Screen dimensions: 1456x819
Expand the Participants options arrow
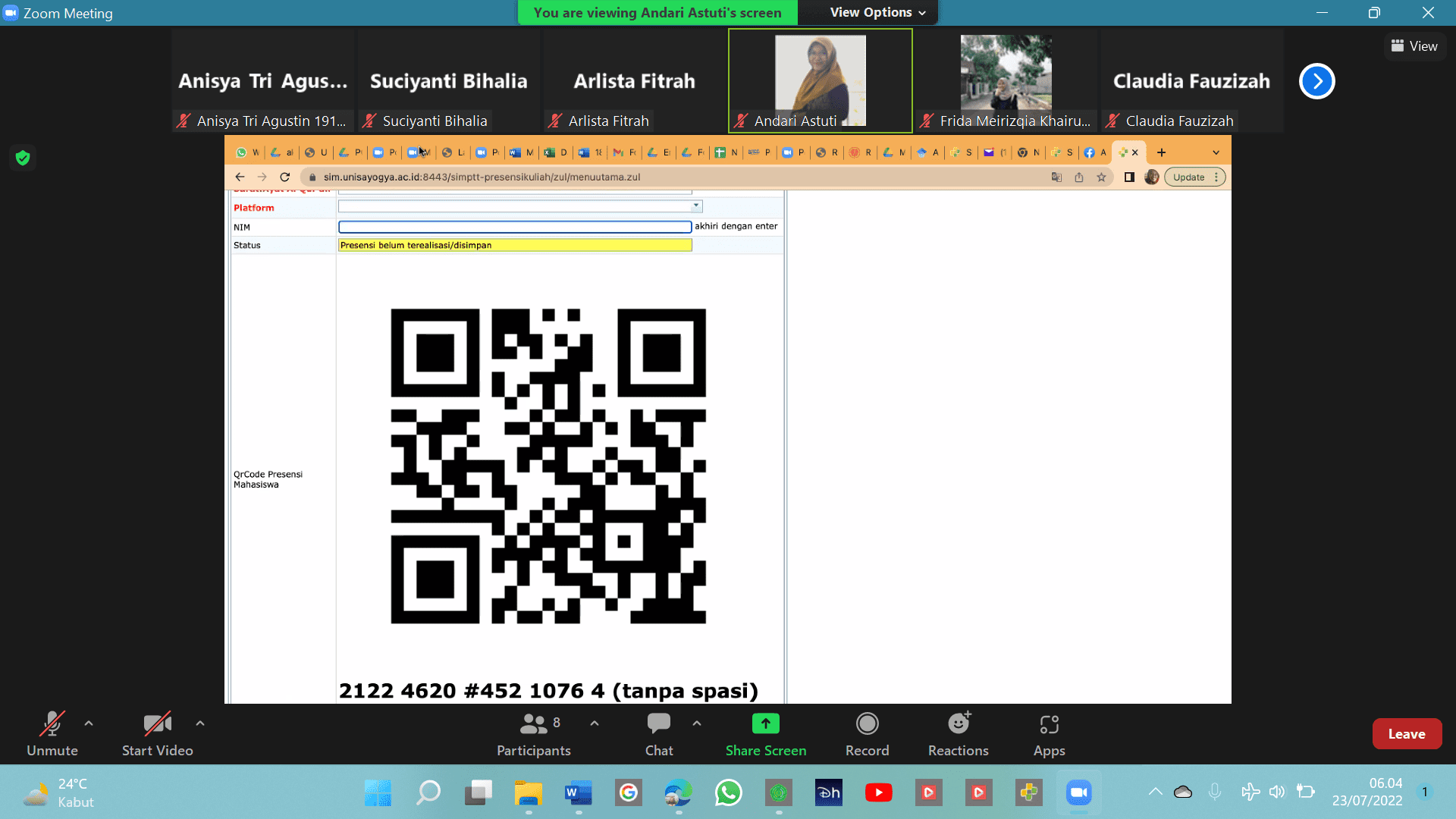click(x=595, y=723)
